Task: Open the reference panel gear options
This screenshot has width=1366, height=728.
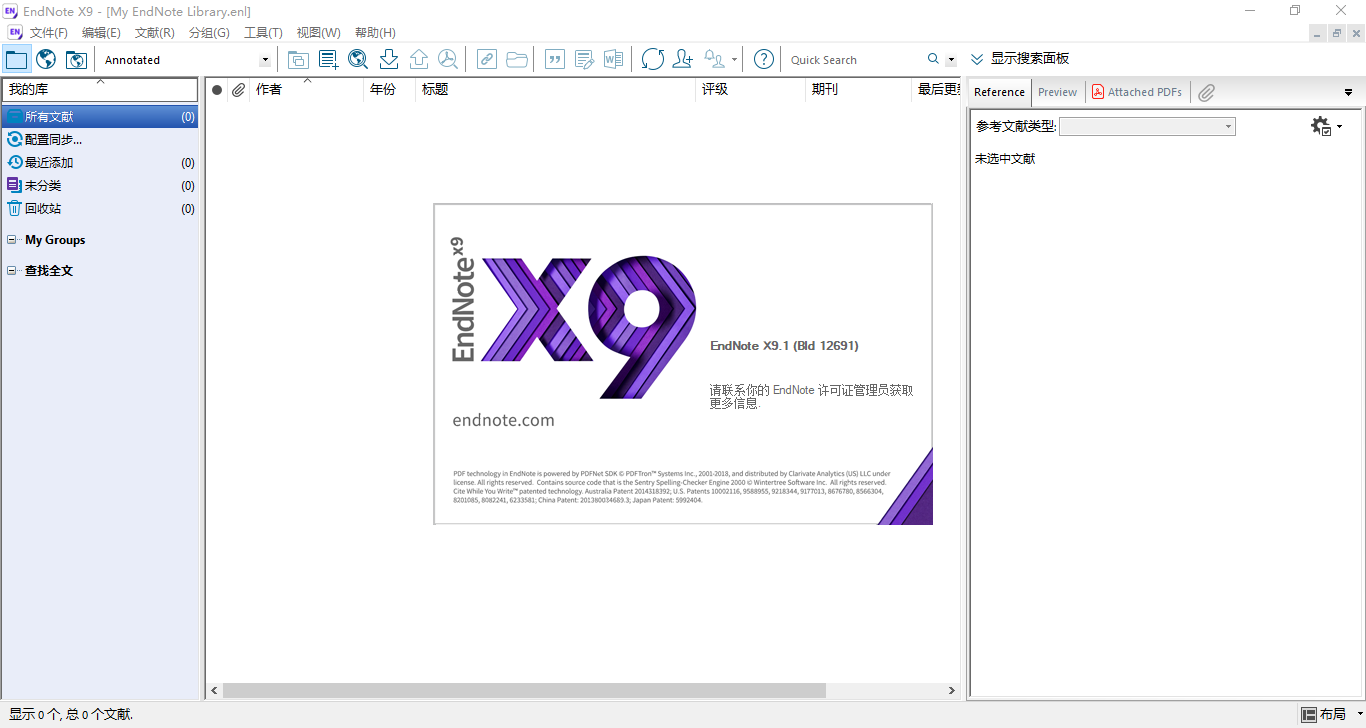Action: tap(1321, 125)
